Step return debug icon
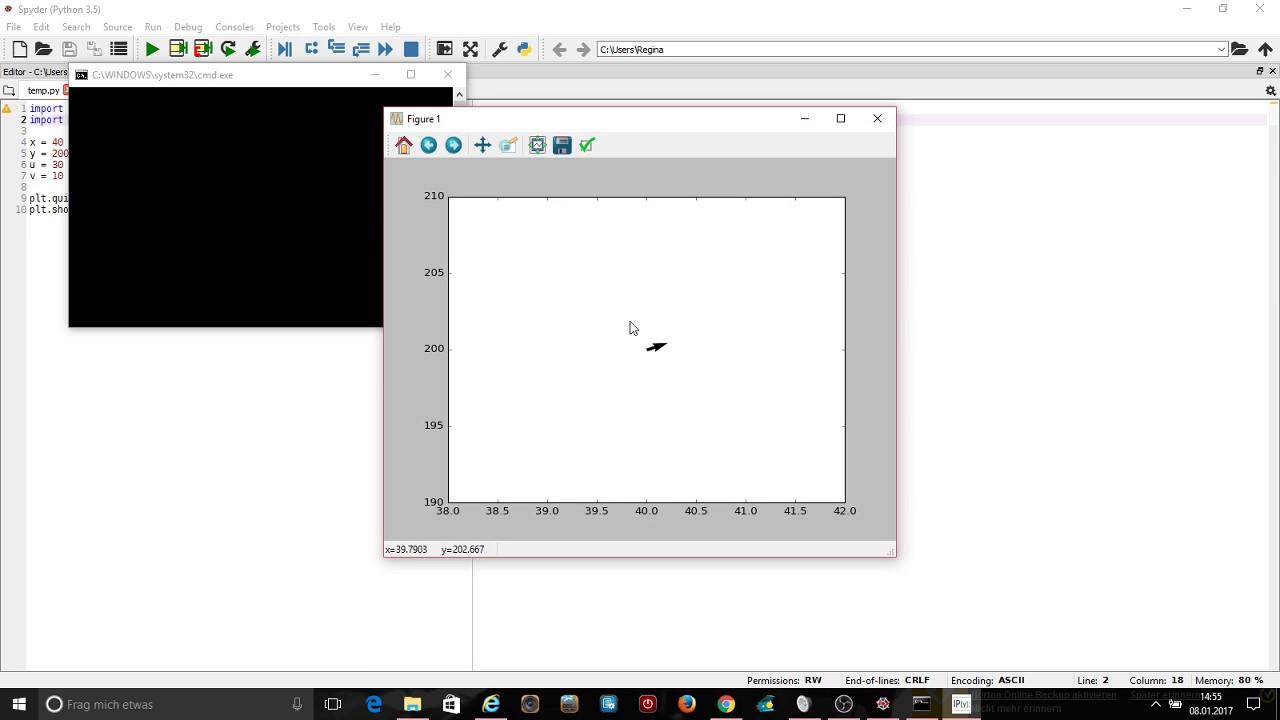 [361, 49]
